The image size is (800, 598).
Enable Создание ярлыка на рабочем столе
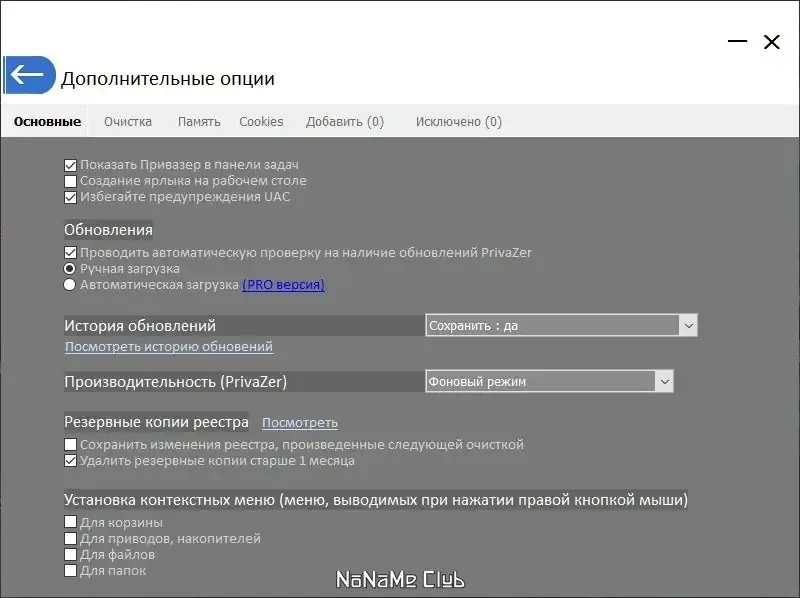(x=70, y=181)
